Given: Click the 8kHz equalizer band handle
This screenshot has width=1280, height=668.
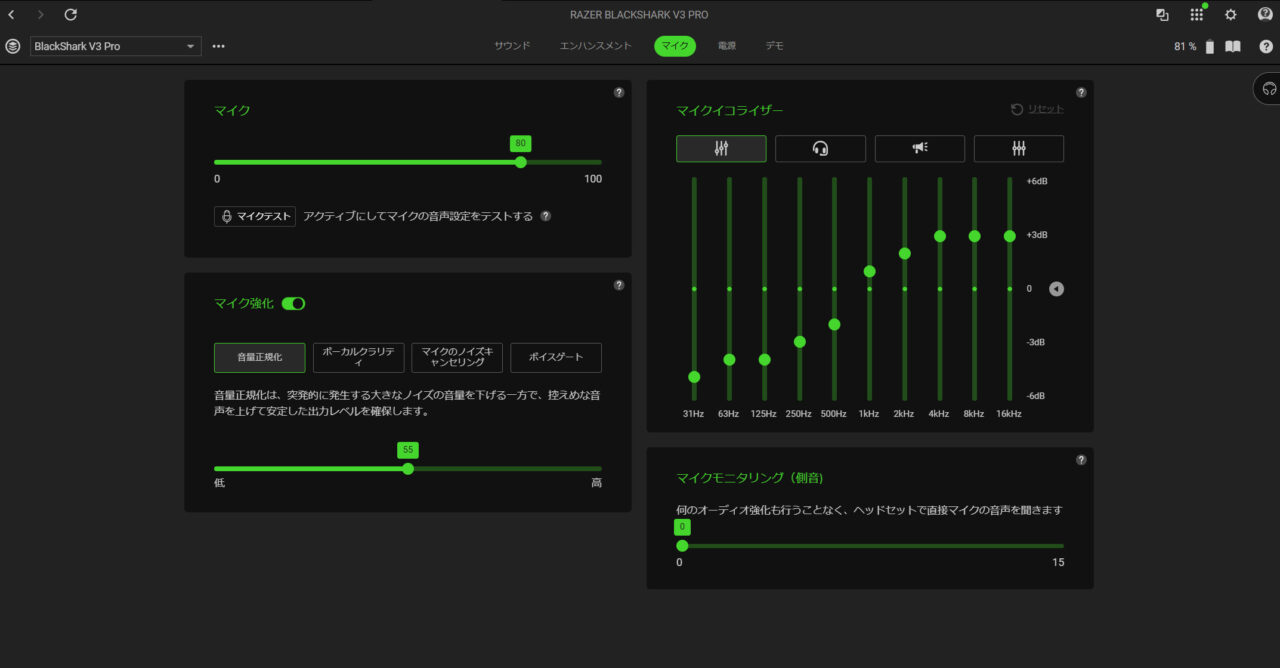Looking at the screenshot, I should pyautogui.click(x=974, y=236).
